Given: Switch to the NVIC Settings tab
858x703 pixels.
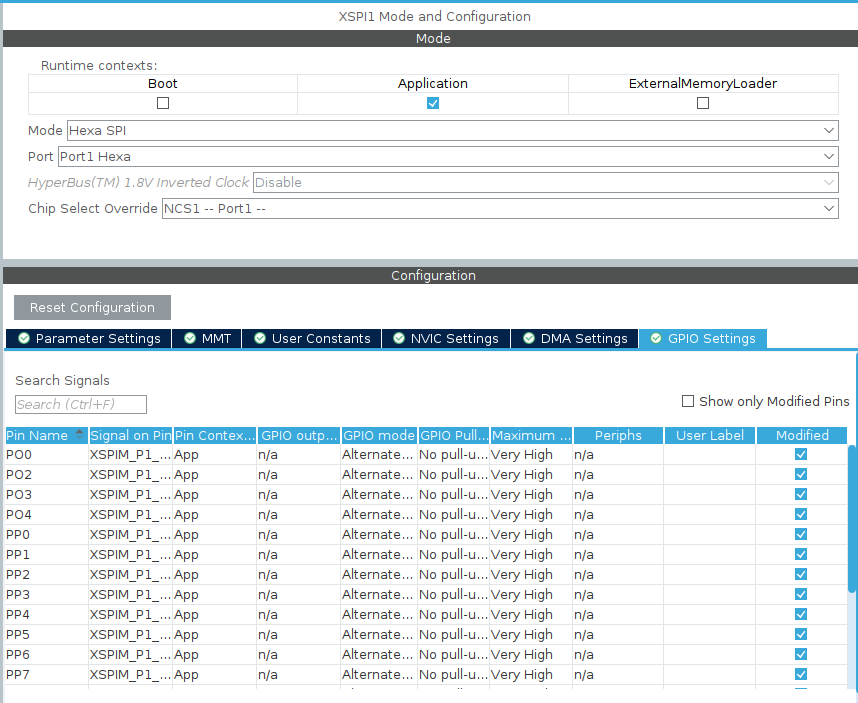Looking at the screenshot, I should 446,339.
